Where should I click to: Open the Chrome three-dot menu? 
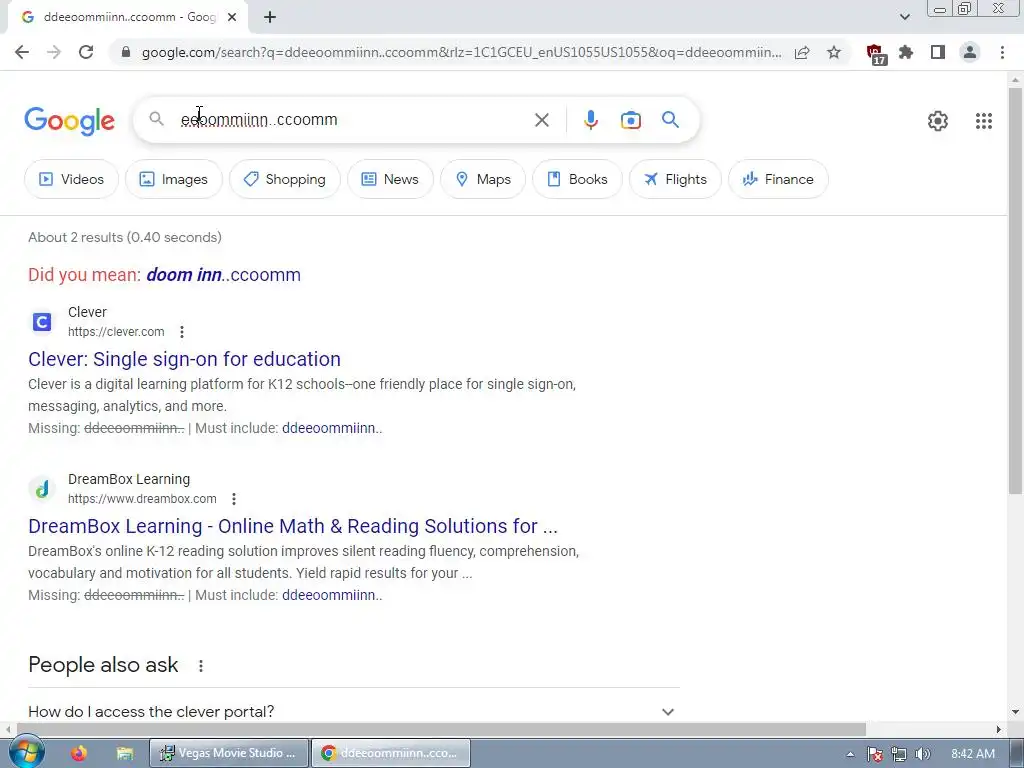click(1002, 52)
